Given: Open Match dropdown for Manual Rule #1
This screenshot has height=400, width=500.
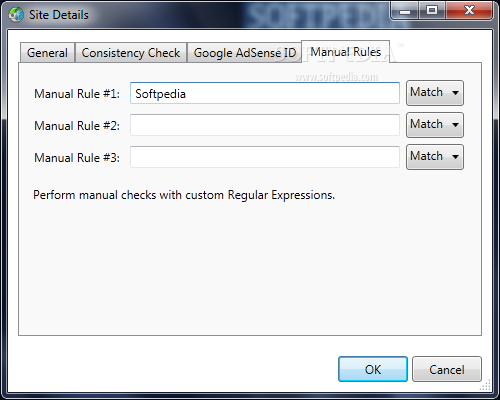Looking at the screenshot, I should [435, 93].
